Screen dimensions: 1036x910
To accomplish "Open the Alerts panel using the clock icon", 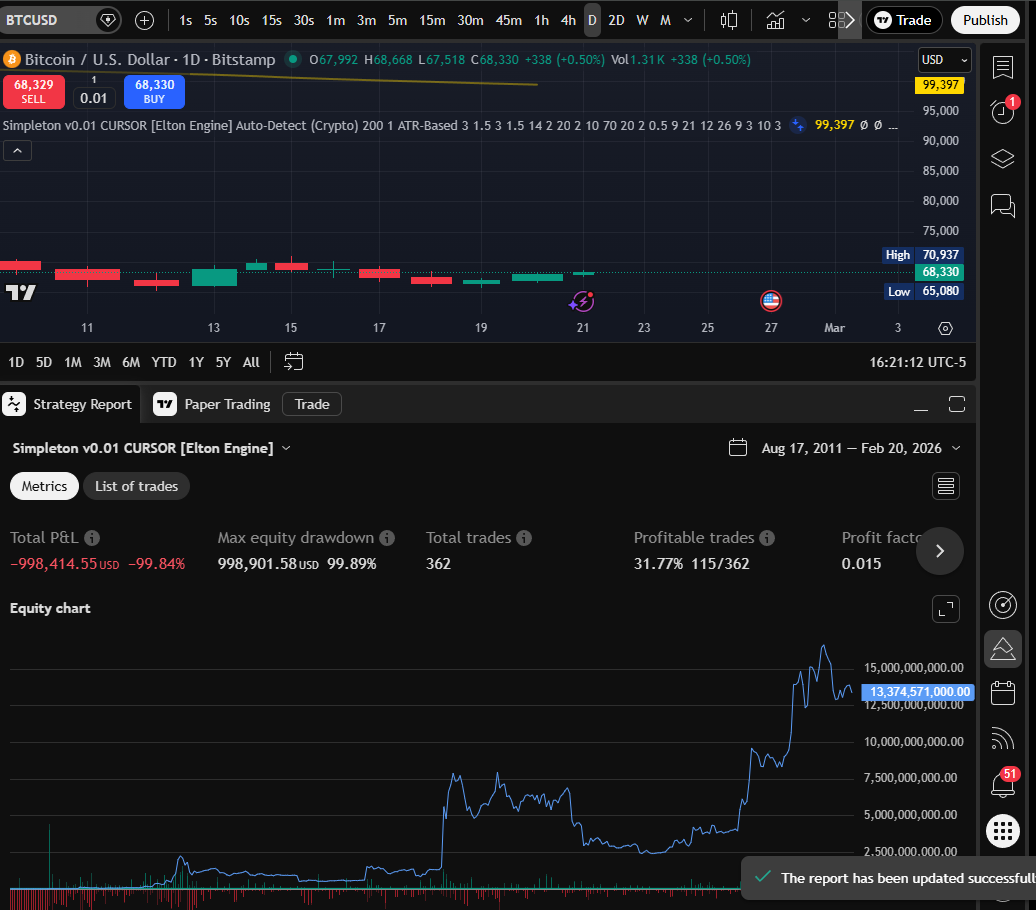I will [x=1003, y=112].
